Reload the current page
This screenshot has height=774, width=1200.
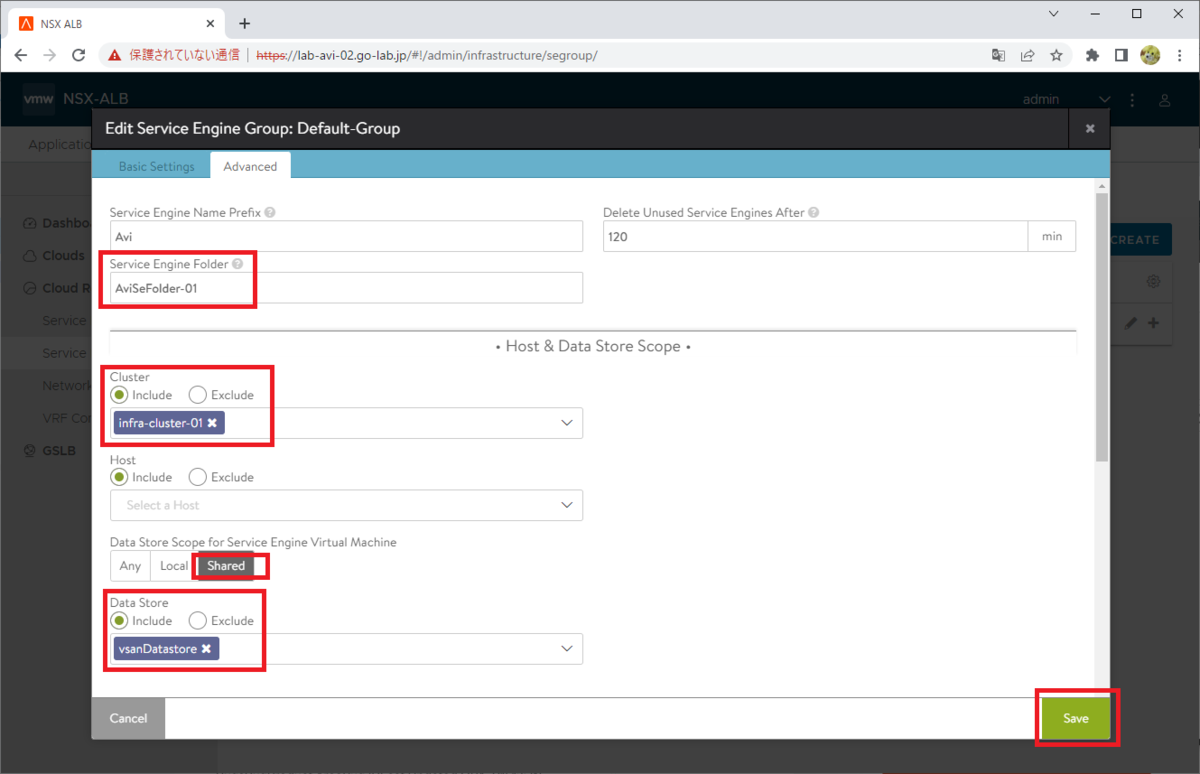79,56
